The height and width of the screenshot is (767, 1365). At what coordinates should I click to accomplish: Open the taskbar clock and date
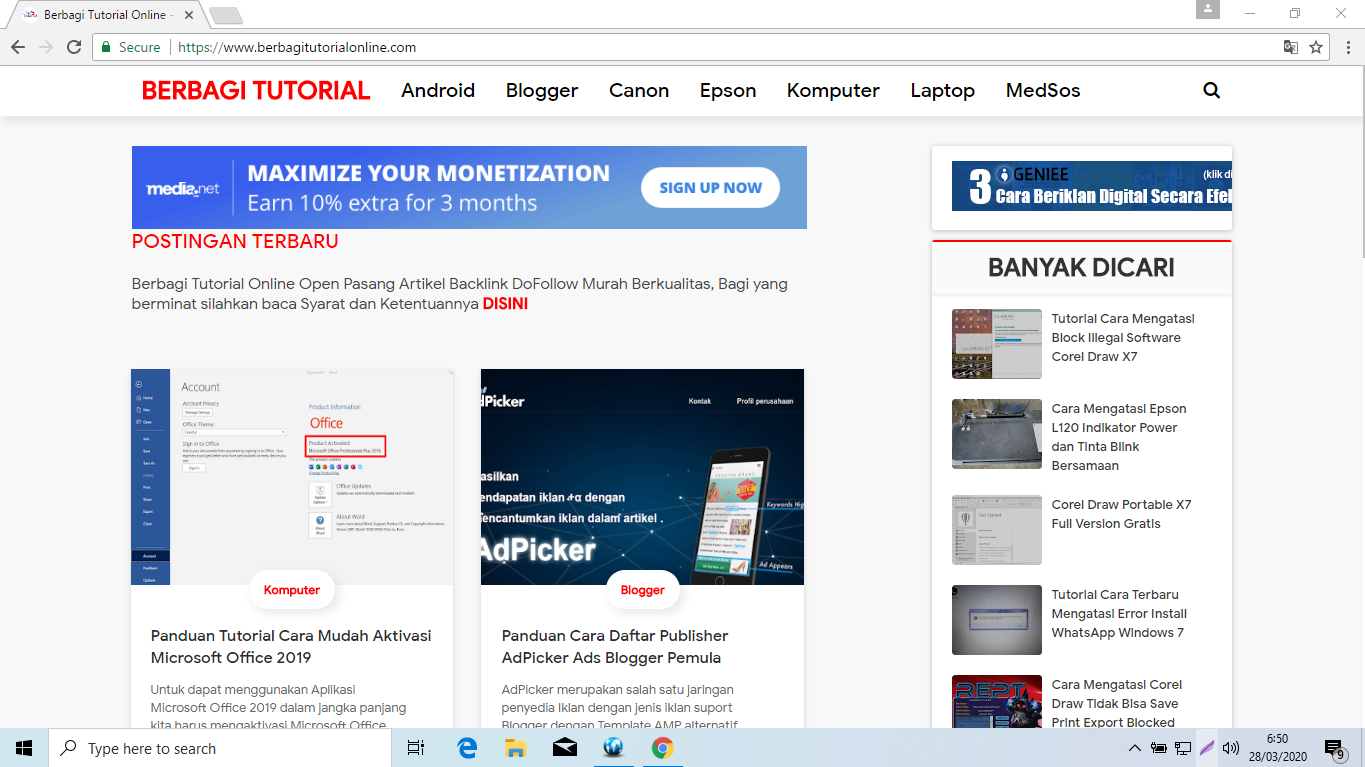1277,748
